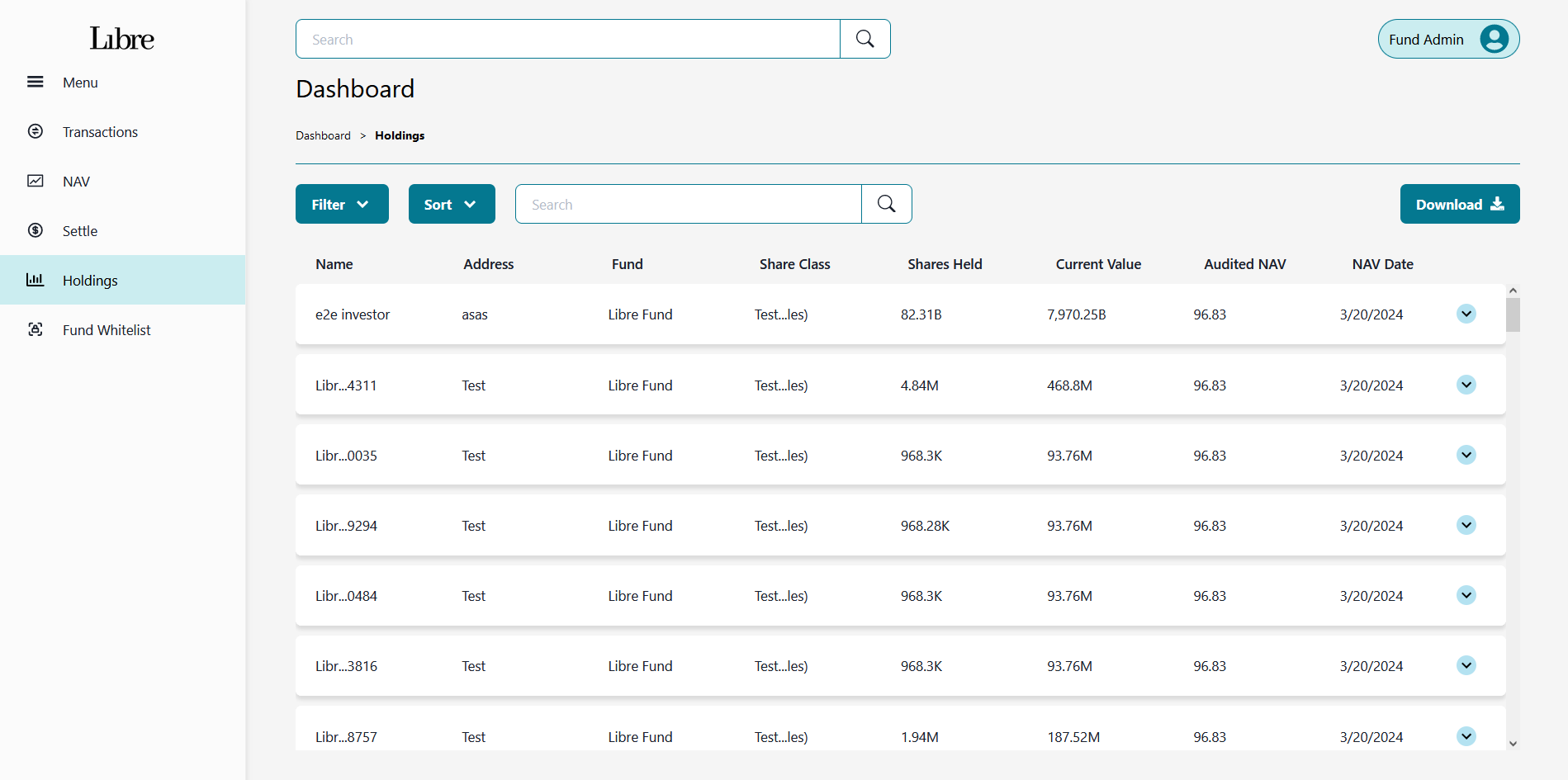
Task: Click the Settle dollar icon
Action: [35, 230]
